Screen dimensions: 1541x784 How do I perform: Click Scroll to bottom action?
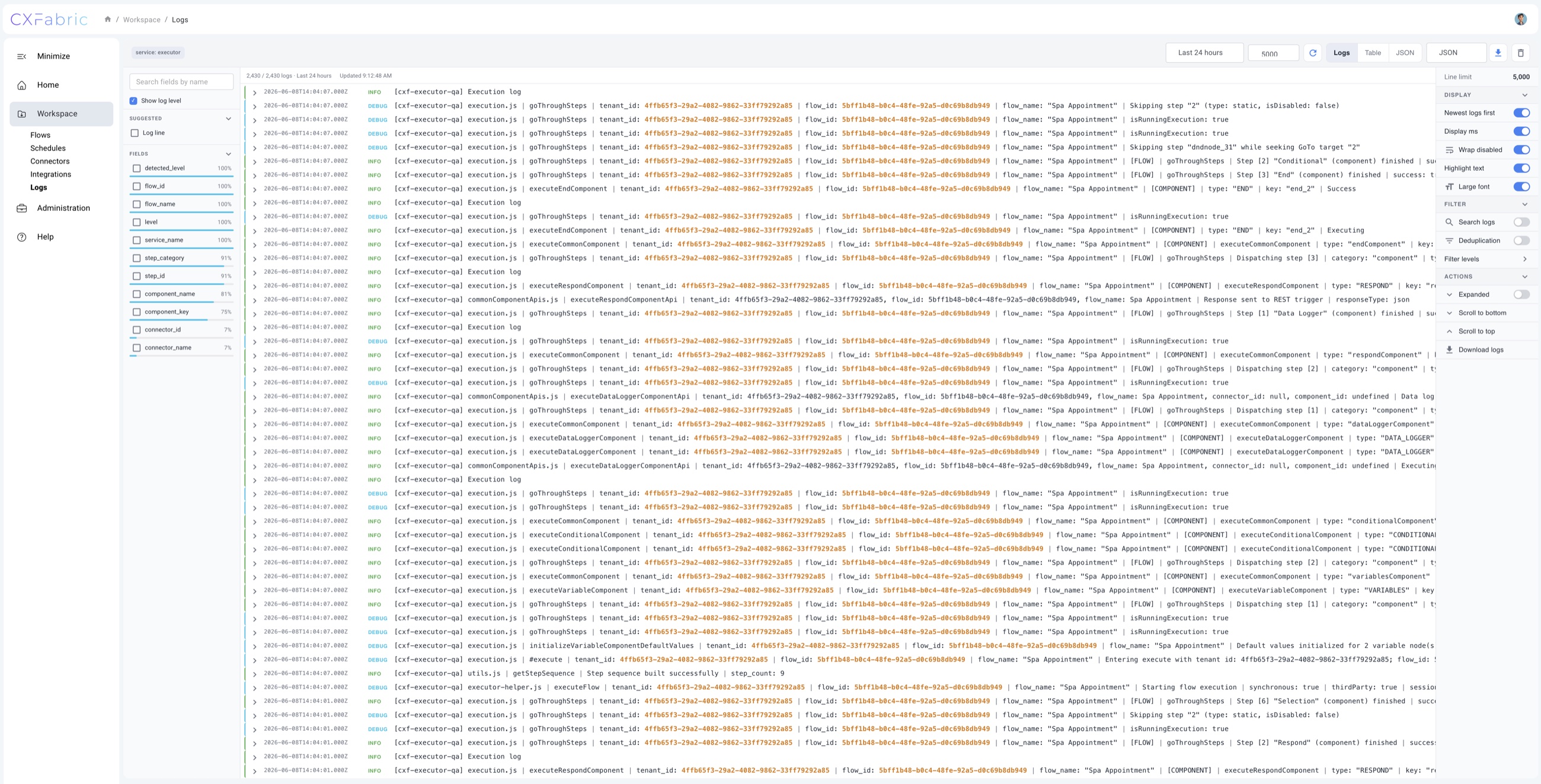click(x=1482, y=313)
